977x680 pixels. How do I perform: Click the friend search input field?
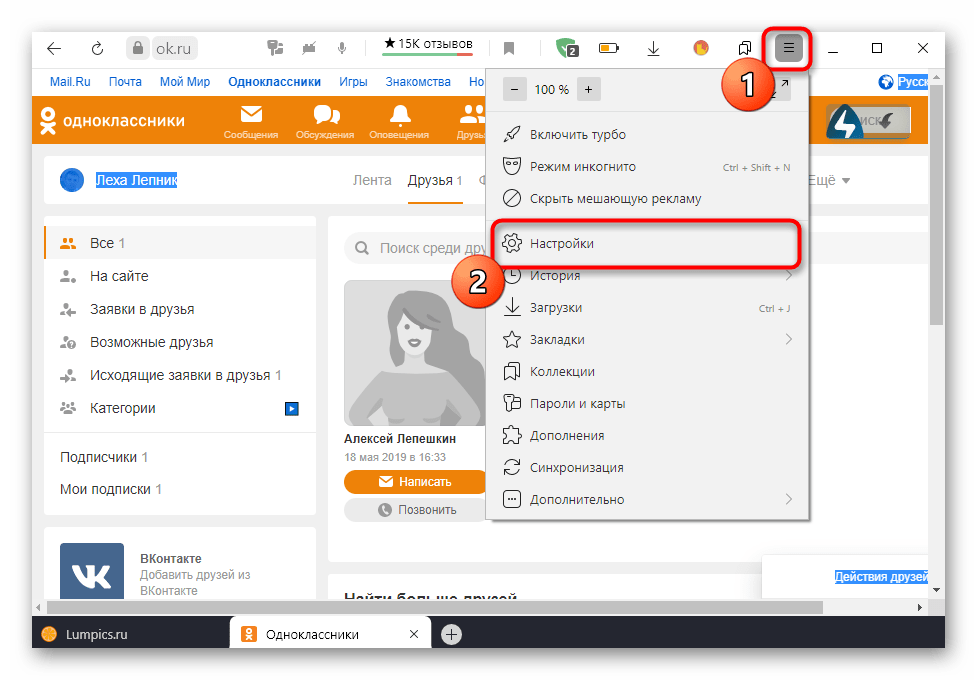tap(420, 248)
